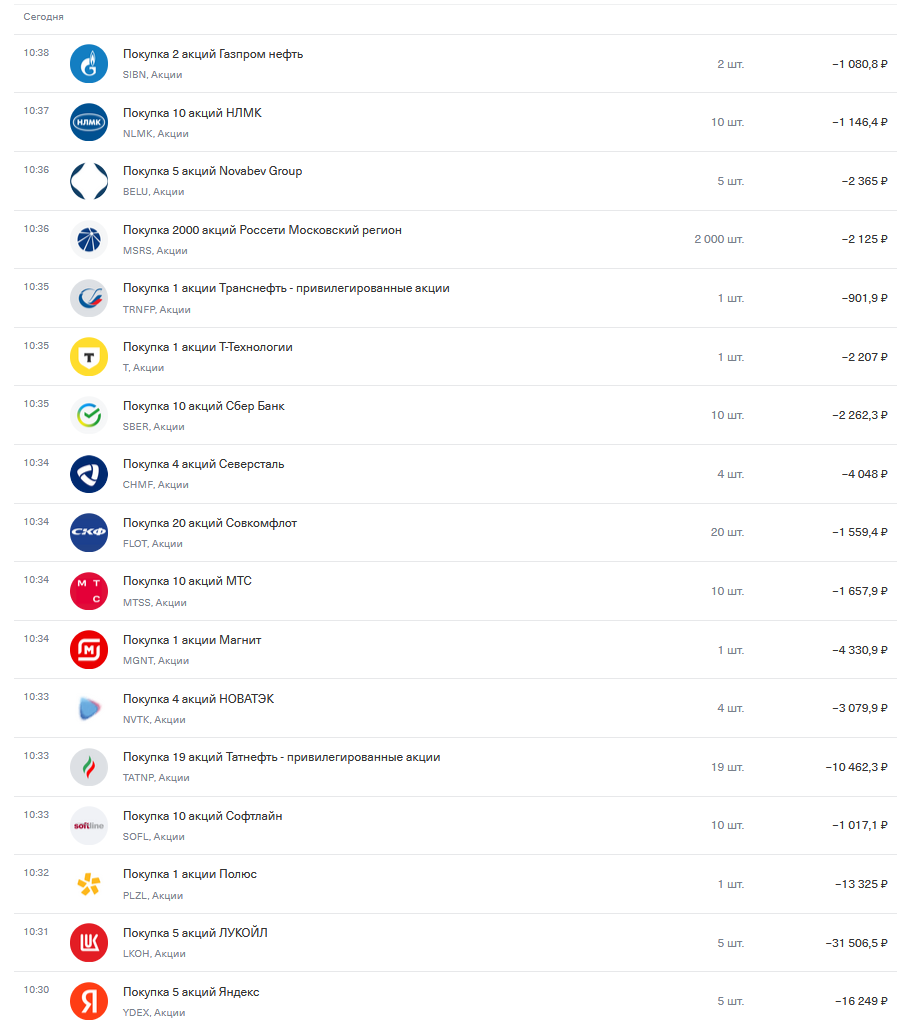
Task: Click the Сегодня date header
Action: point(43,16)
